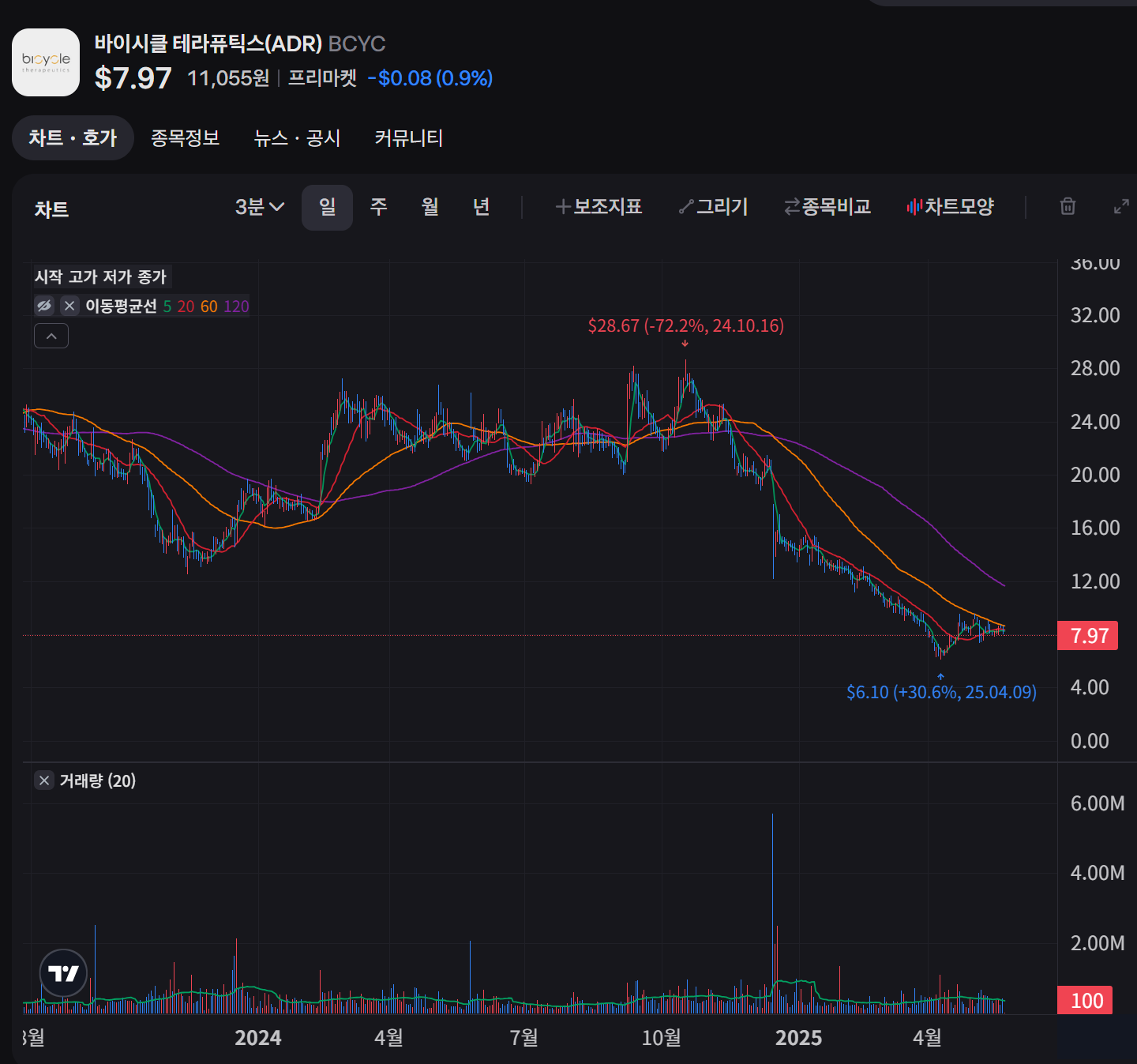Select the 월 monthly interval
The height and width of the screenshot is (1064, 1137).
click(430, 207)
